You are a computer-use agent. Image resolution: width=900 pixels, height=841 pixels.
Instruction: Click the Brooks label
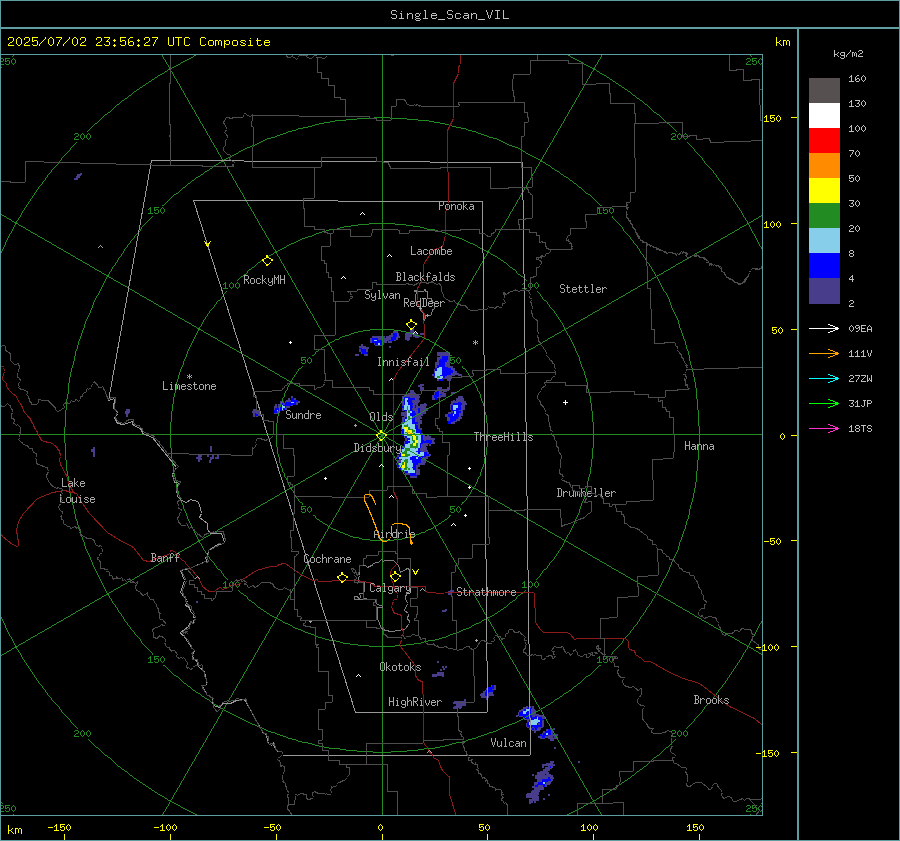pyautogui.click(x=711, y=700)
